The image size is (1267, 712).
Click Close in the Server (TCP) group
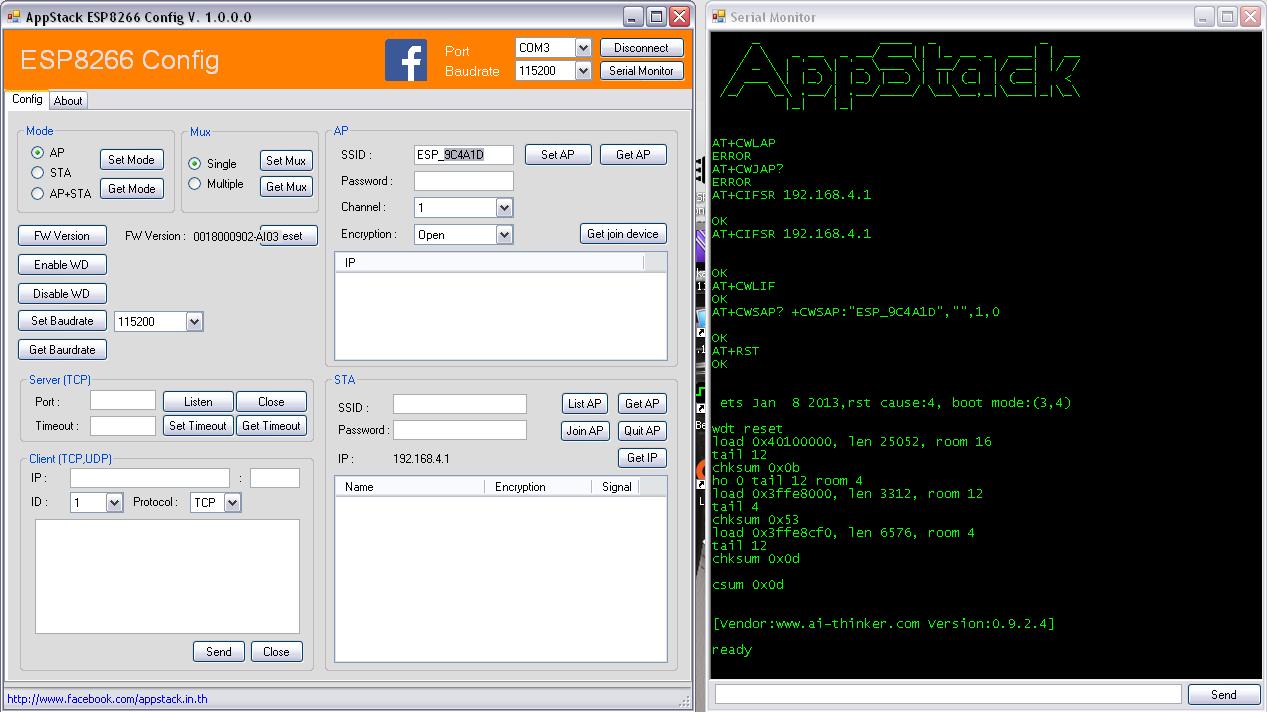271,402
